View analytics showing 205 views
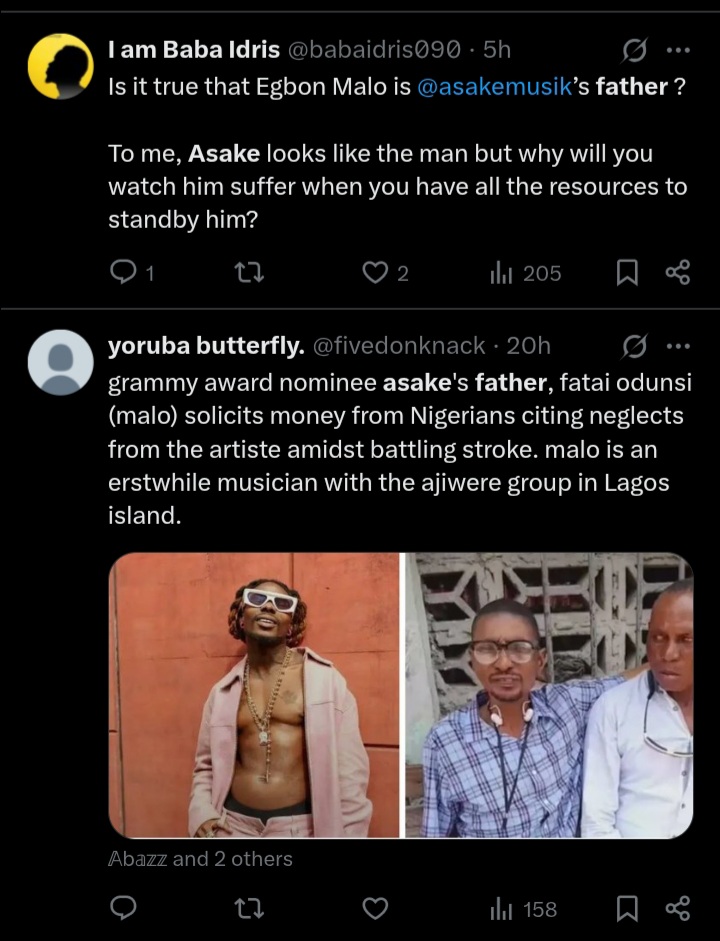Image resolution: width=720 pixels, height=941 pixels. [x=526, y=273]
